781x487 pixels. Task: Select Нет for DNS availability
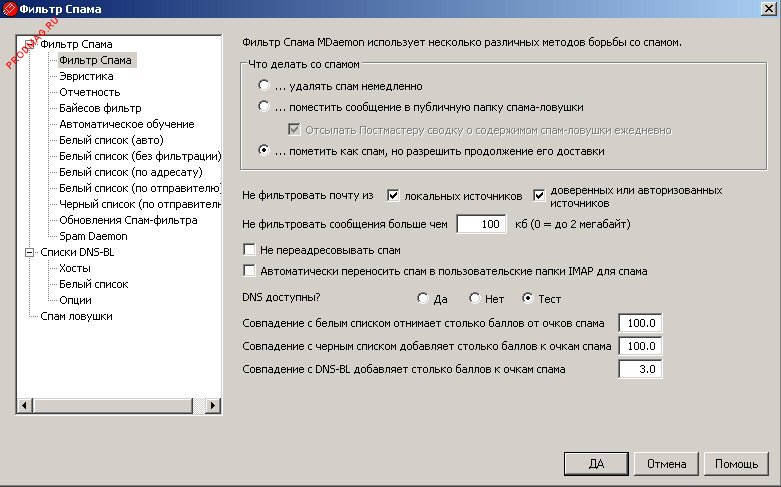tap(474, 299)
